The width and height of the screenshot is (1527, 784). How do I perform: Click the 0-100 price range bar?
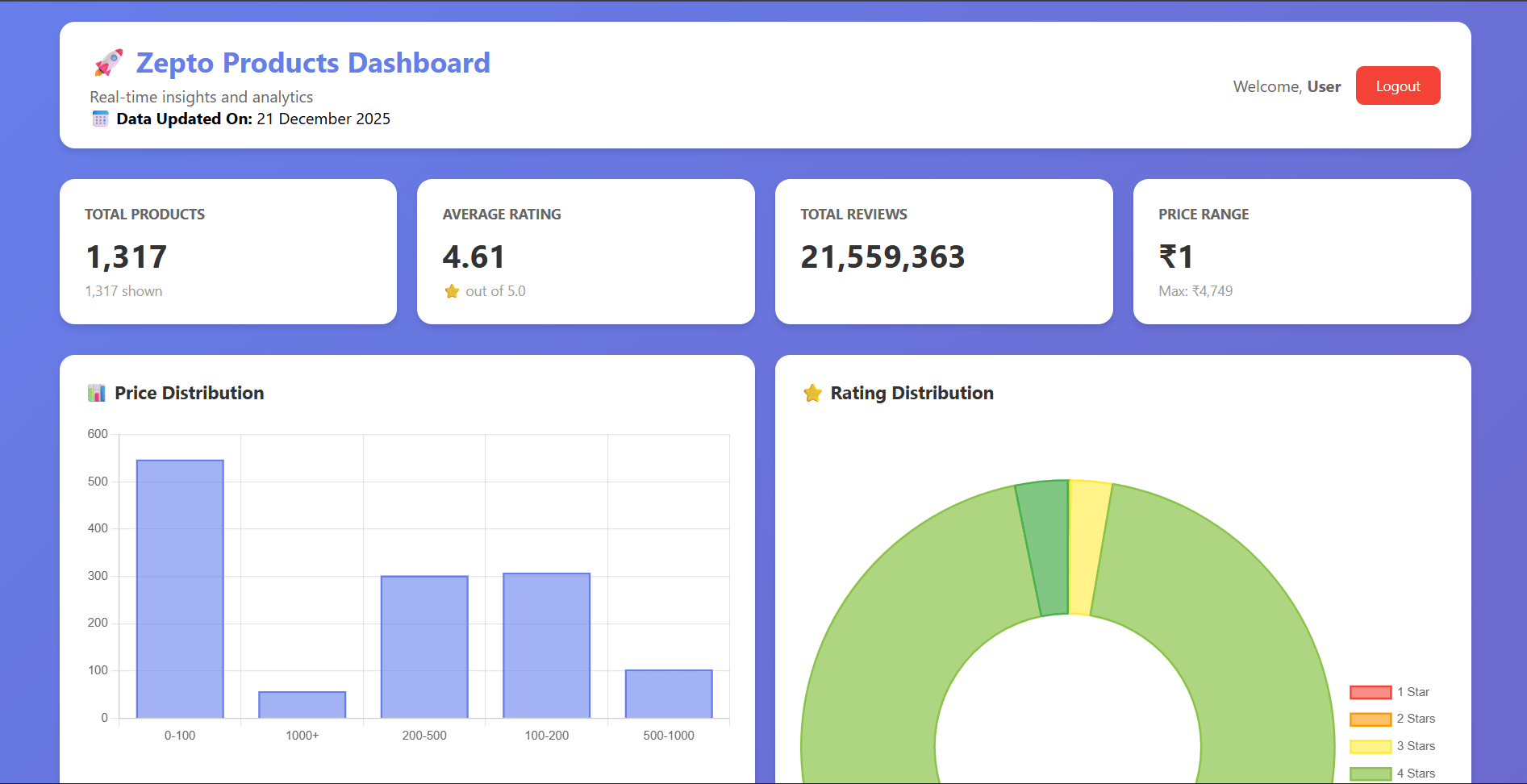(180, 589)
